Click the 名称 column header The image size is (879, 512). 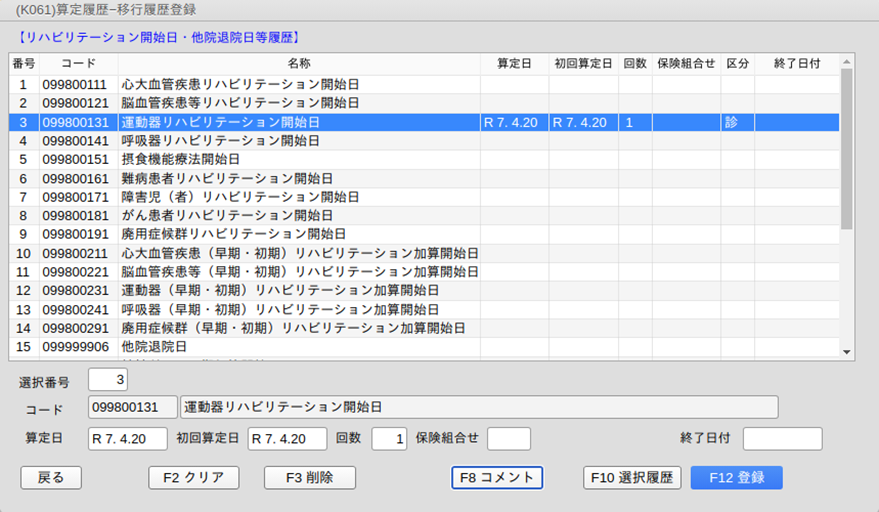click(299, 63)
